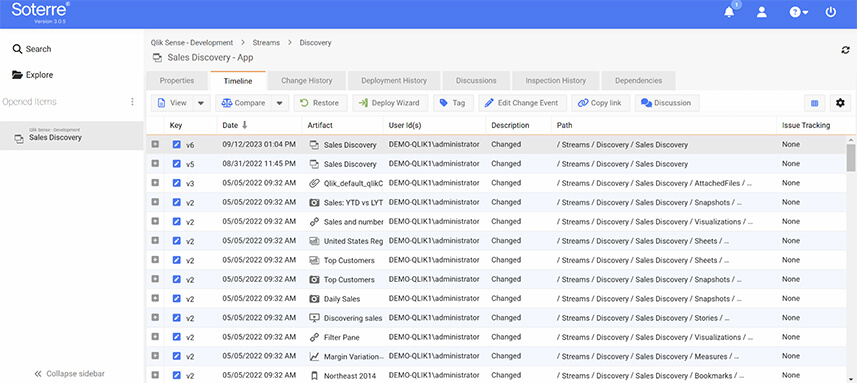Click the edit icon for v3
Screen dimensions: 857x383
coord(177,183)
